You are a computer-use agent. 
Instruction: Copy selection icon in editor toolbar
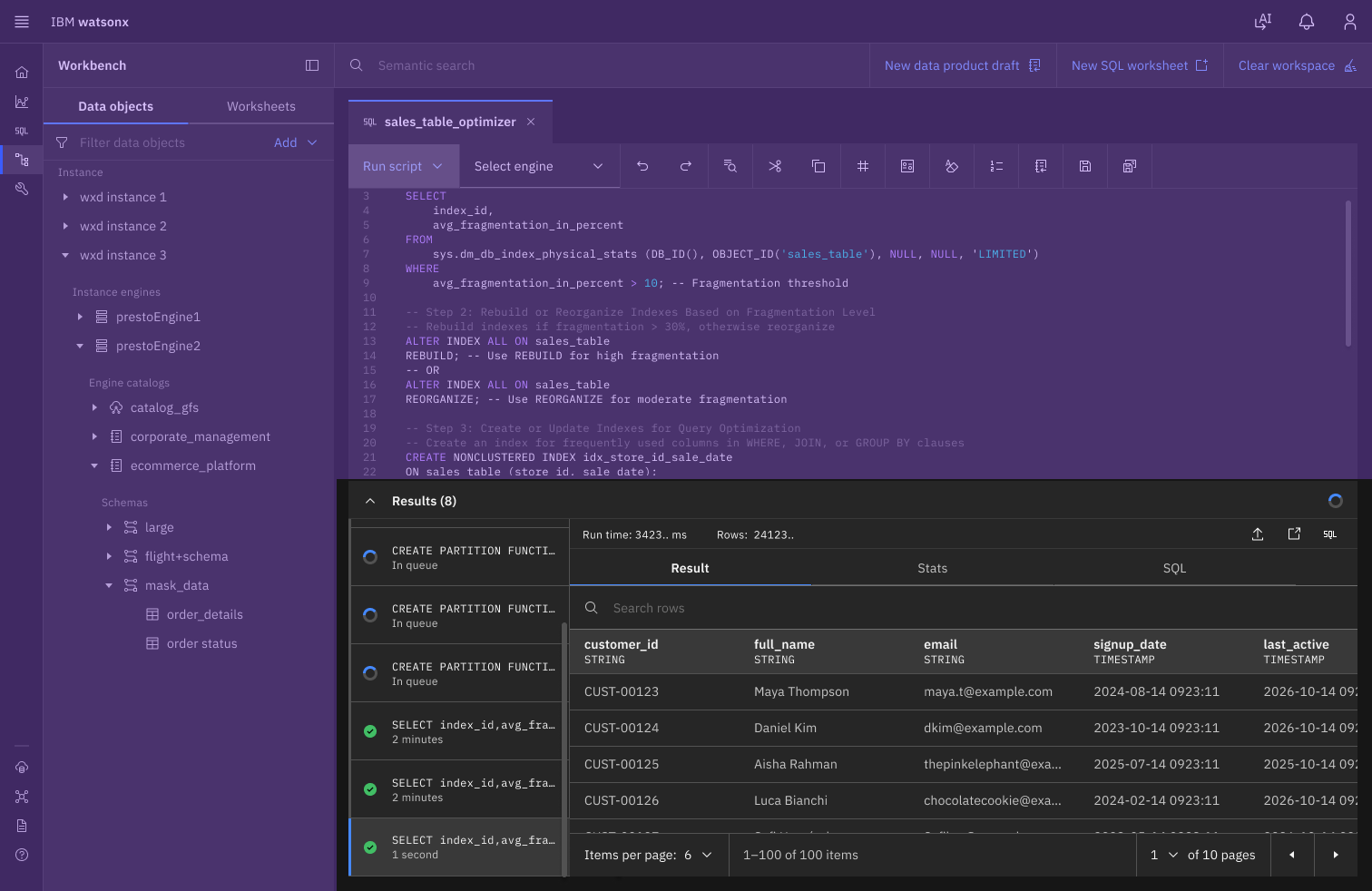(818, 166)
